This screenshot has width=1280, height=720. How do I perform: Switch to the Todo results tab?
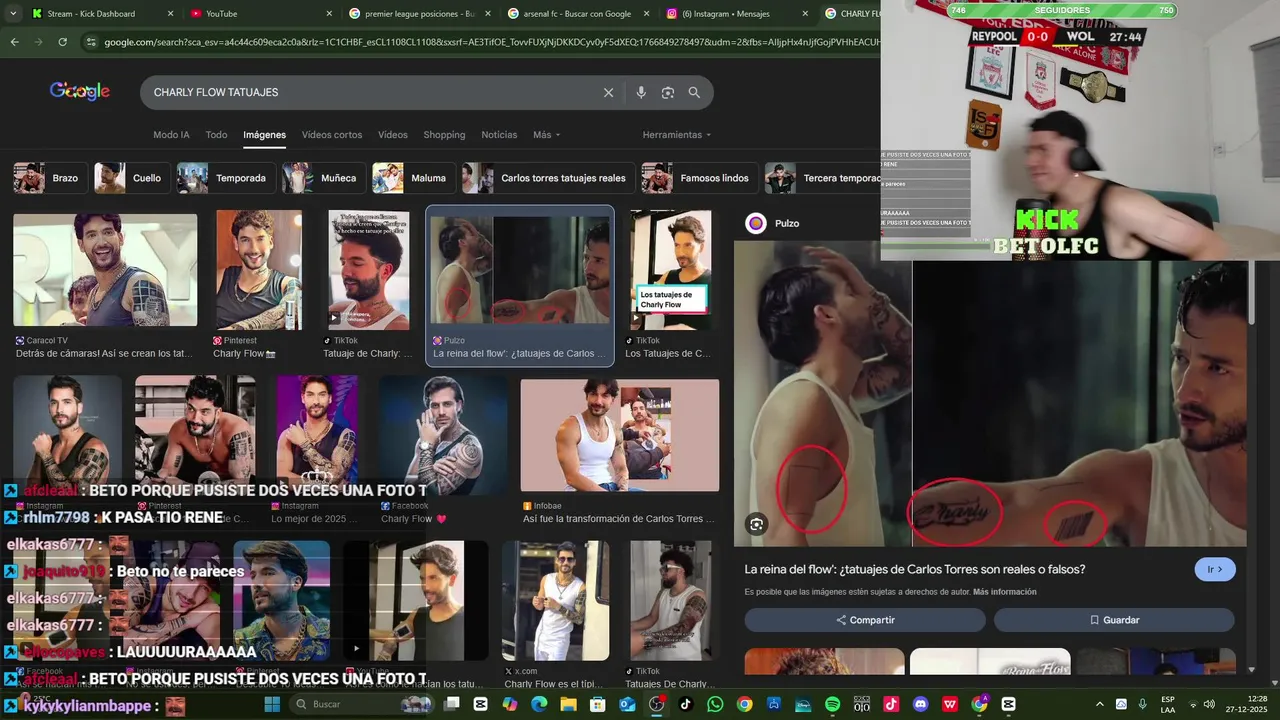coord(216,135)
